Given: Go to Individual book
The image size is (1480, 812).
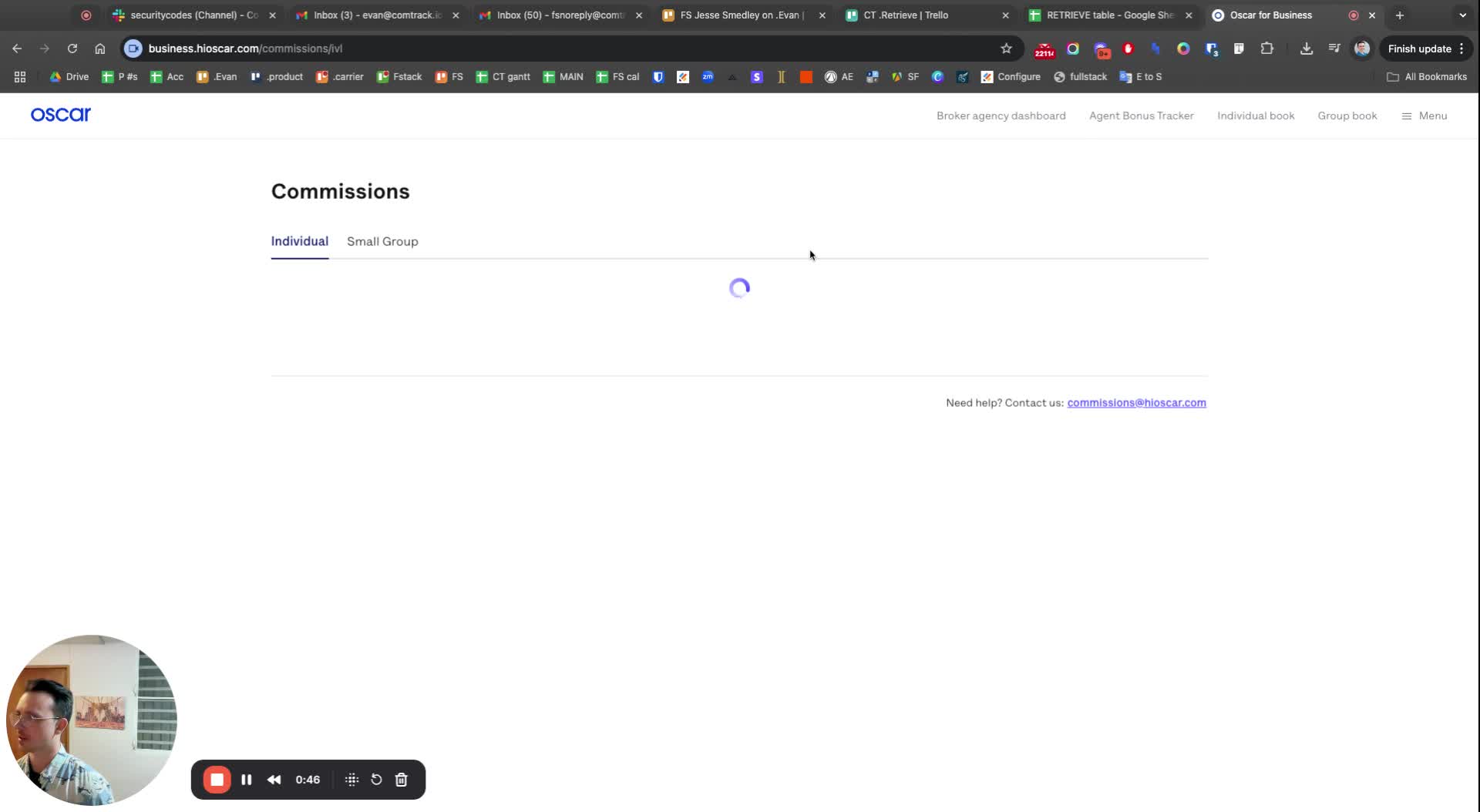Looking at the screenshot, I should (1256, 116).
